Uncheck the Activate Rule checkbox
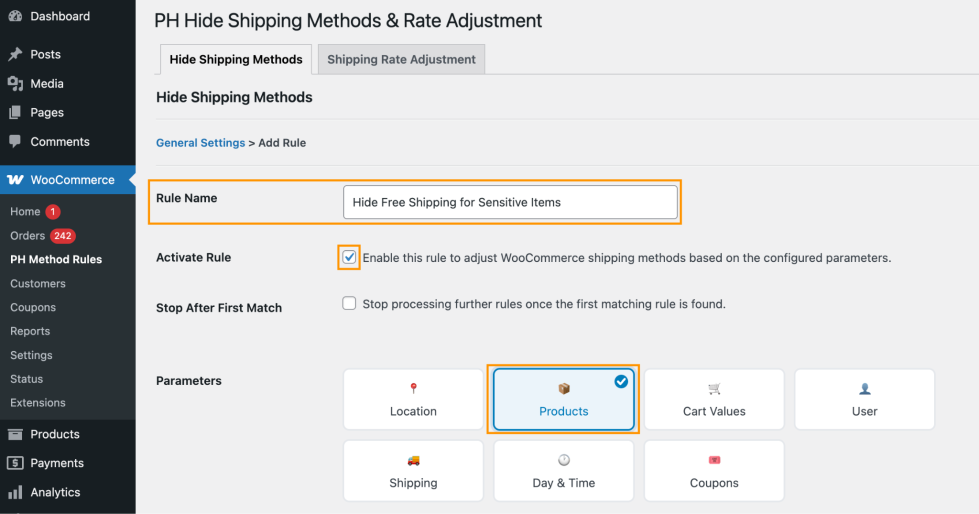 349,257
